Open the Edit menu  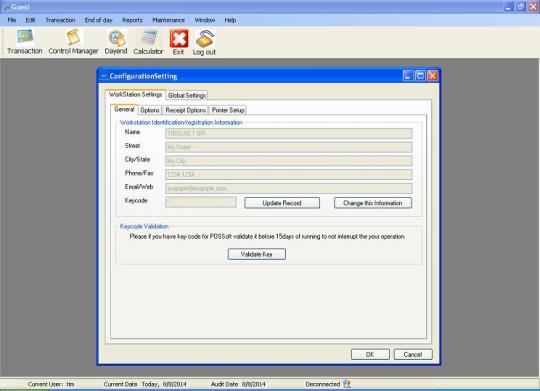30,20
